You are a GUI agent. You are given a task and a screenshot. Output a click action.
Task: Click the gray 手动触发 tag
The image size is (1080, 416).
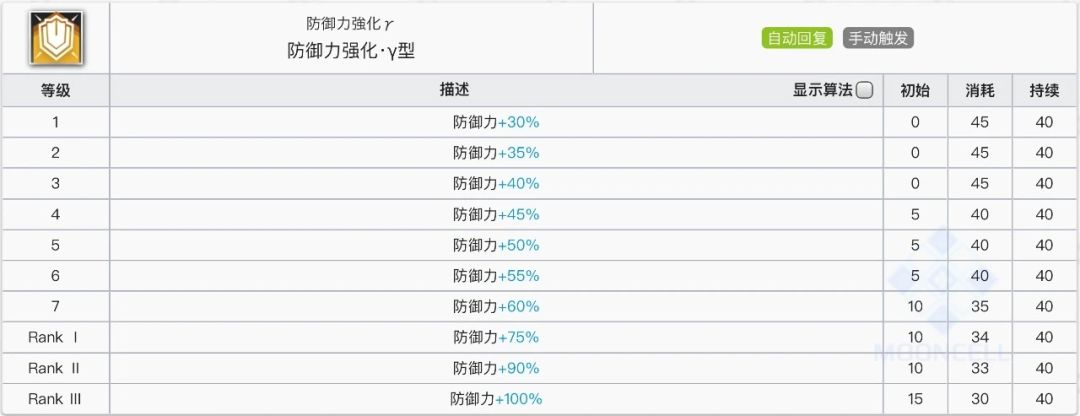click(x=879, y=39)
